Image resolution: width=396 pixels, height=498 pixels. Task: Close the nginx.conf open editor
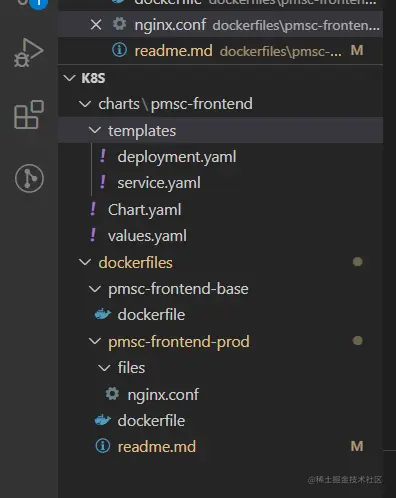(96, 25)
